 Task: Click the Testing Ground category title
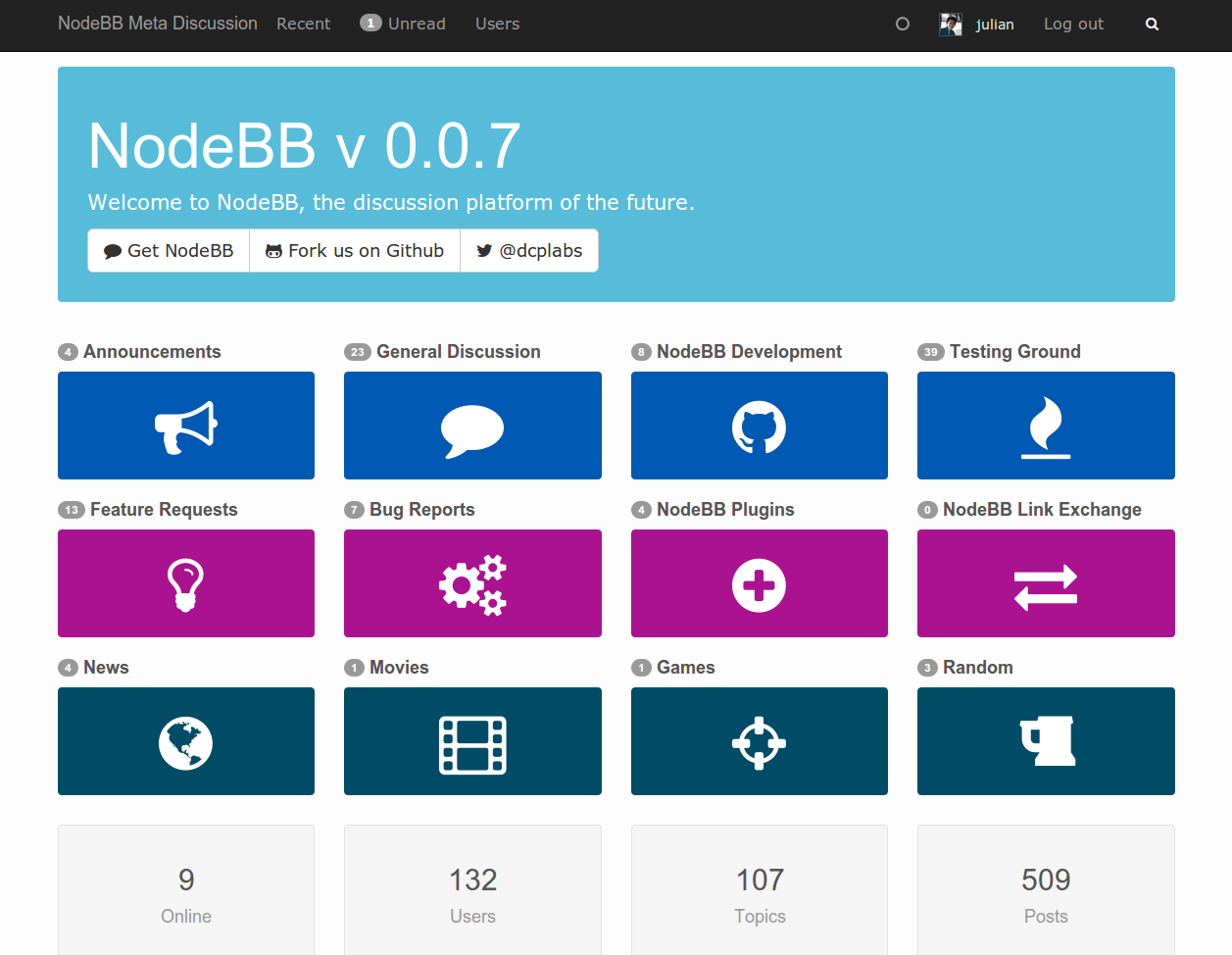1015,352
